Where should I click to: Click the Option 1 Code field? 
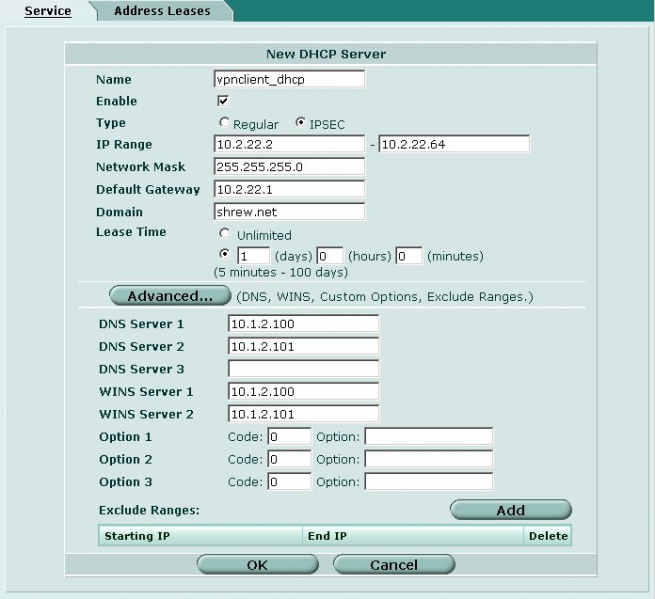tap(289, 437)
